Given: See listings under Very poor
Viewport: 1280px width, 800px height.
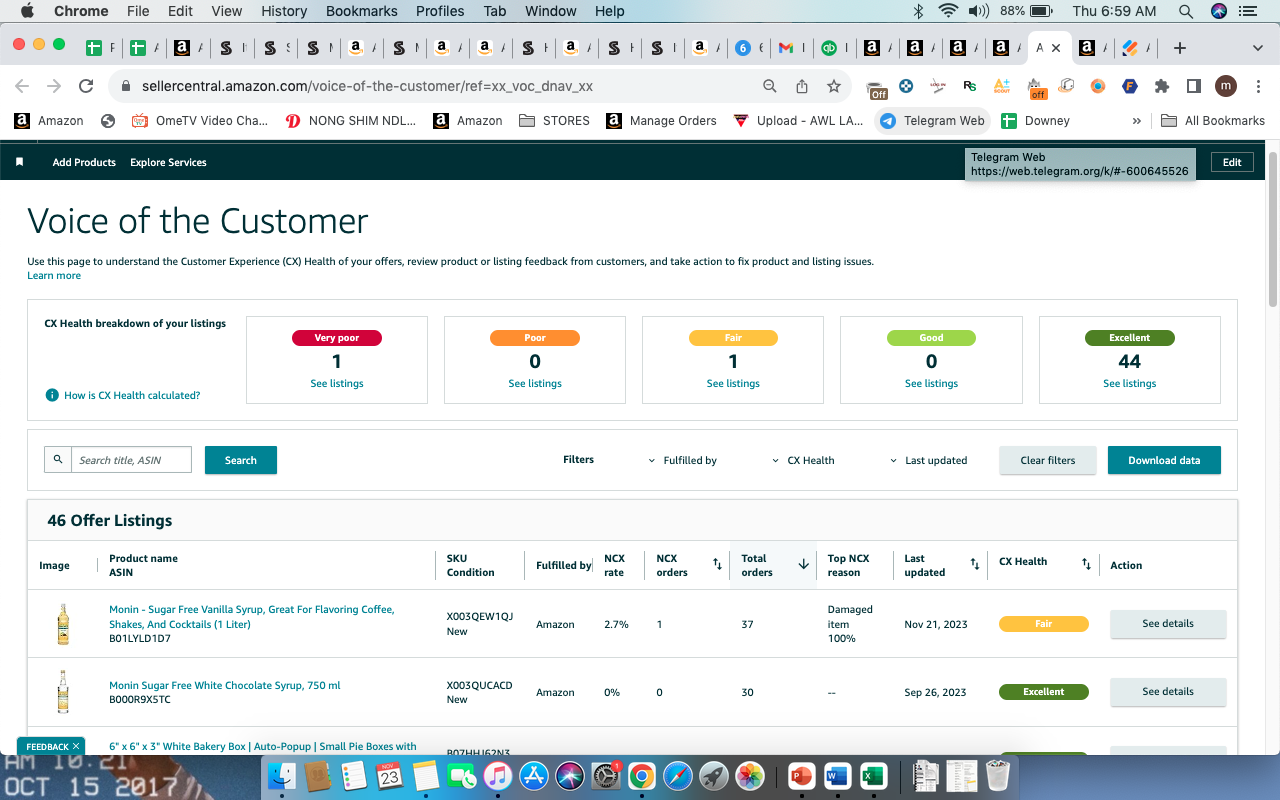Looking at the screenshot, I should coord(337,384).
